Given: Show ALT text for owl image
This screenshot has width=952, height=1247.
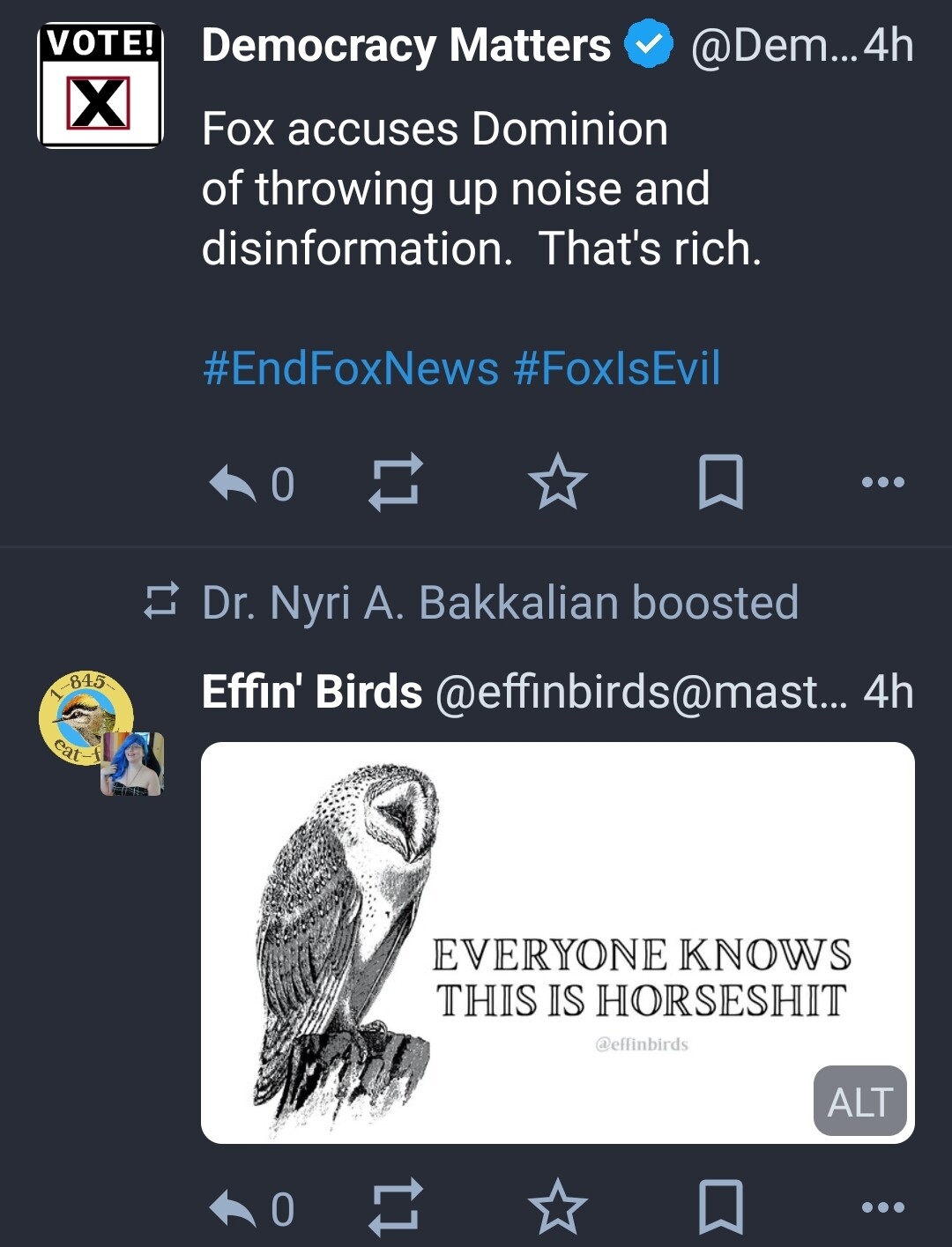Looking at the screenshot, I should click(x=859, y=1102).
